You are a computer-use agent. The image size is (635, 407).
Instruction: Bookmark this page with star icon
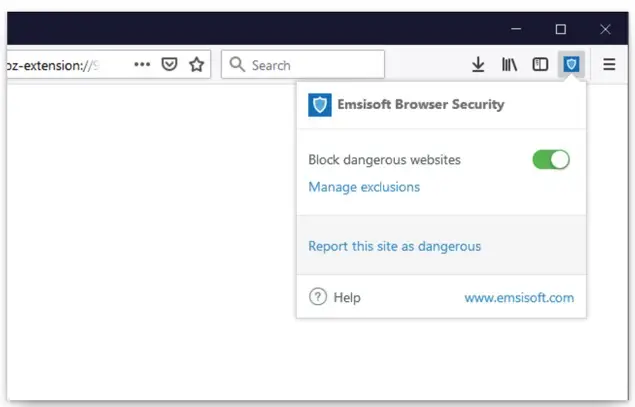[197, 64]
